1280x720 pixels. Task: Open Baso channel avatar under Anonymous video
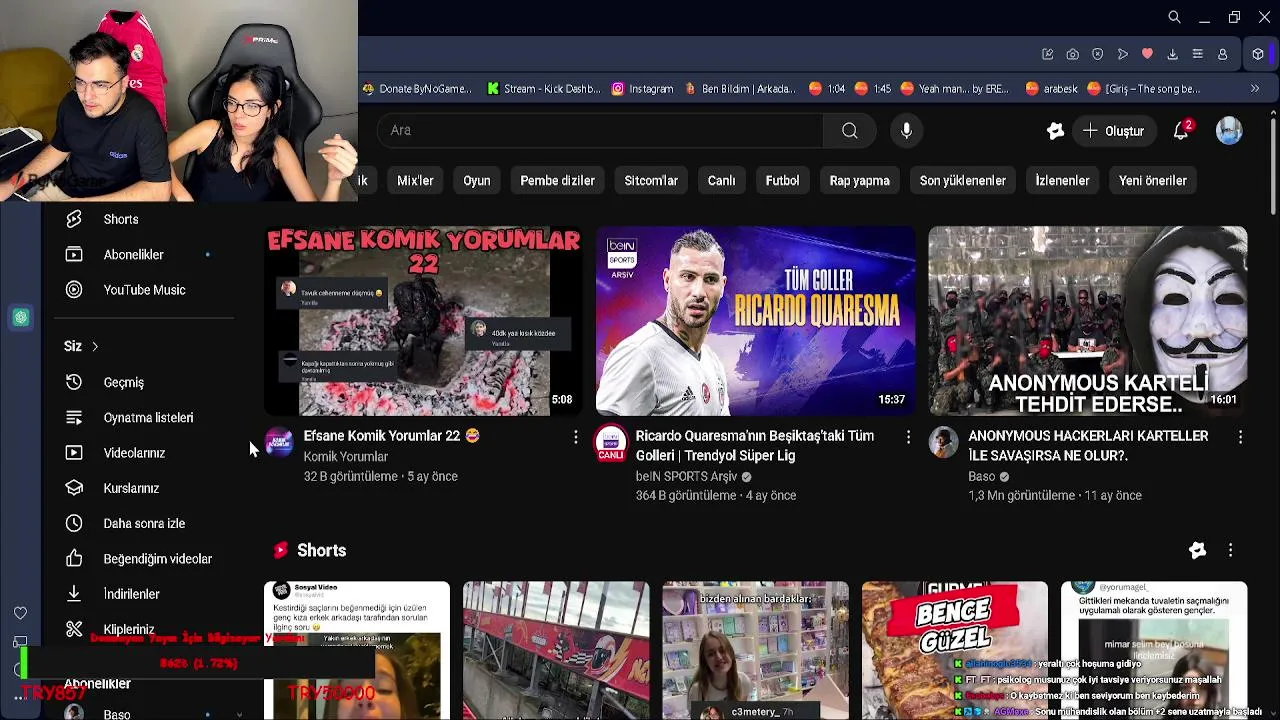[943, 442]
